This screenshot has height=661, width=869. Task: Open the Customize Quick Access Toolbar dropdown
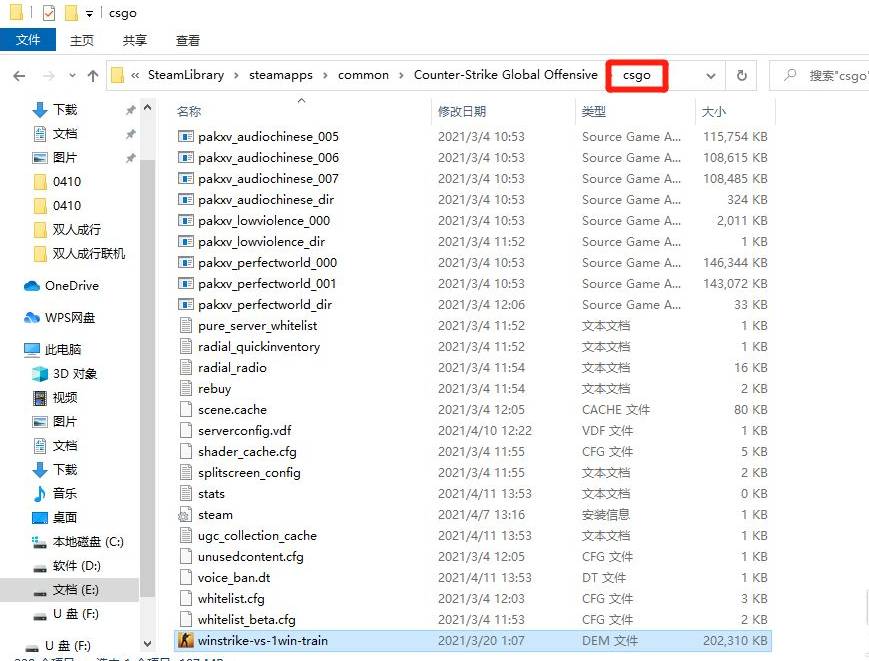[x=89, y=14]
